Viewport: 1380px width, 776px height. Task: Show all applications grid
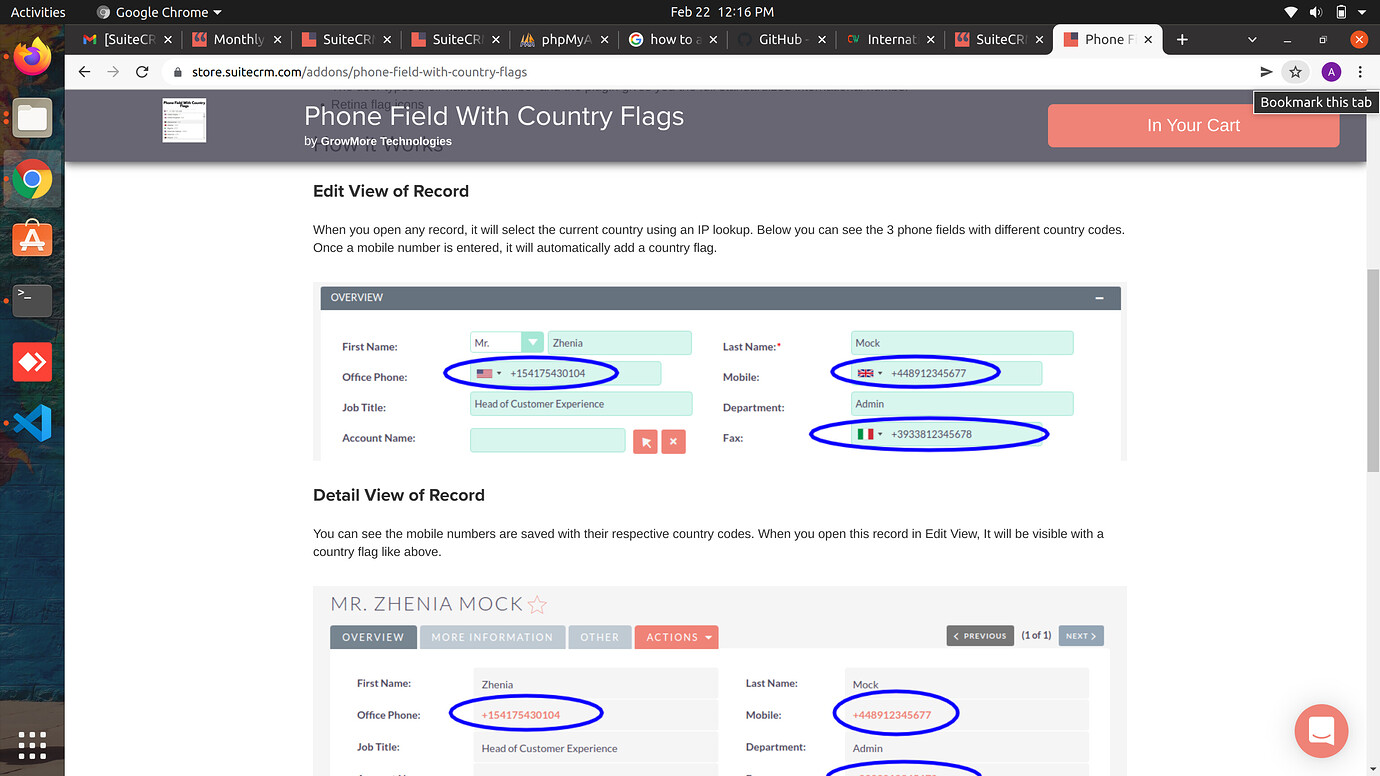point(32,745)
